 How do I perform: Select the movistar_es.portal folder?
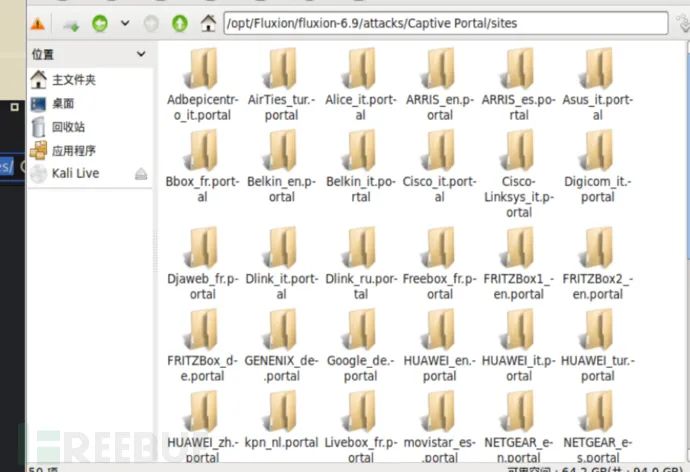(x=440, y=427)
